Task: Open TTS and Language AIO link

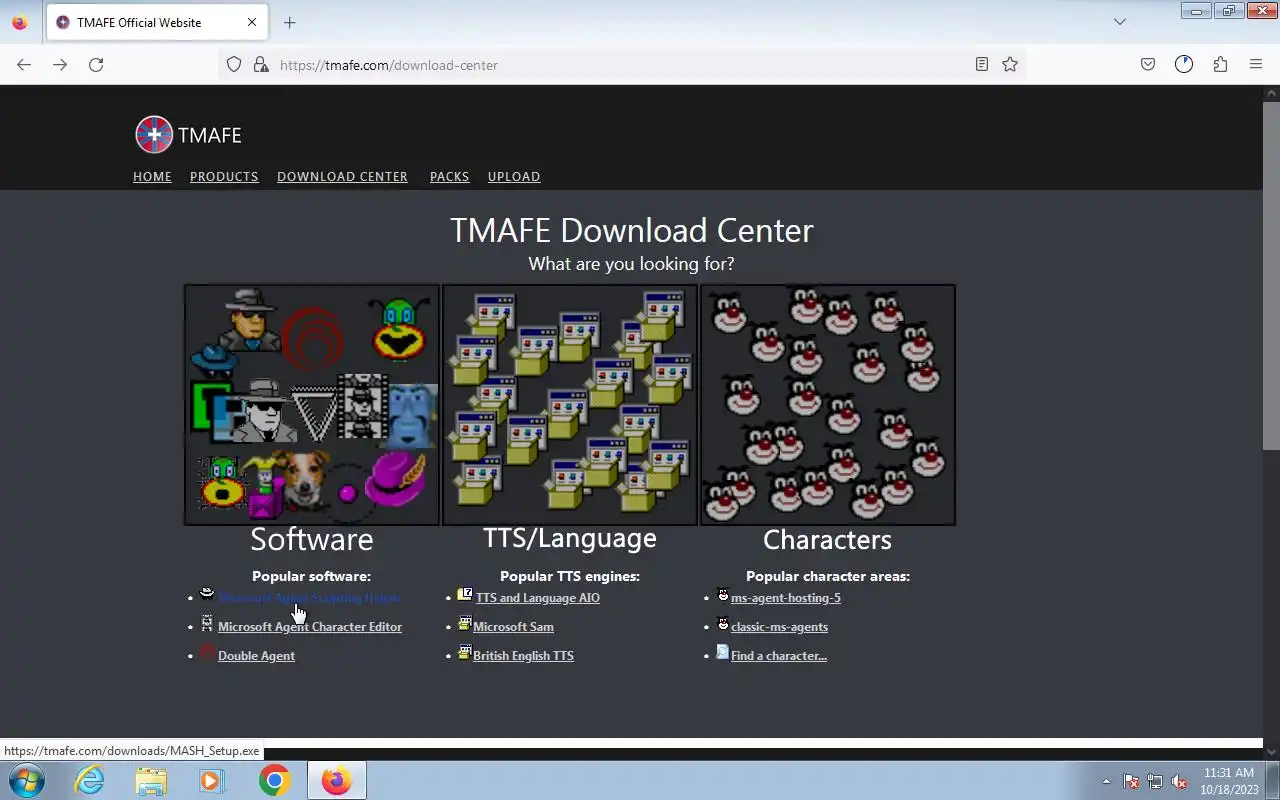Action: (x=538, y=598)
